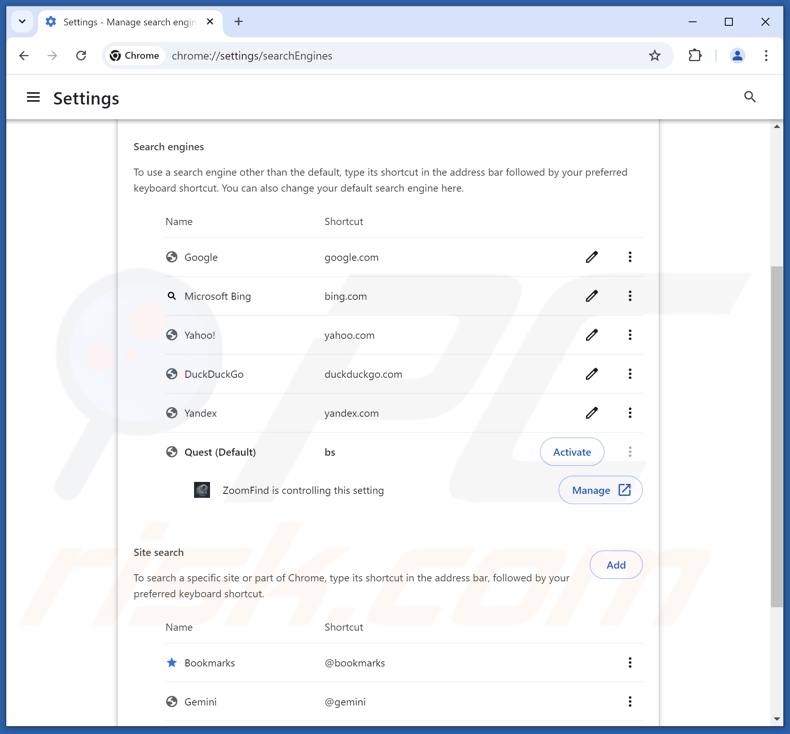Click the Gemini site search name
This screenshot has width=790, height=734.
point(201,701)
